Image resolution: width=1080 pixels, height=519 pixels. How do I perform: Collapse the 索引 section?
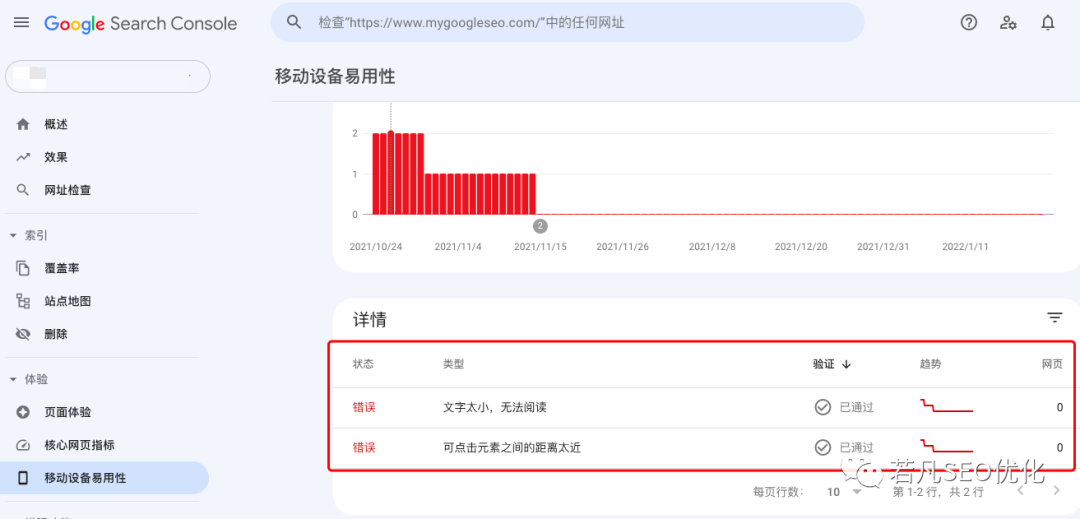[29, 235]
